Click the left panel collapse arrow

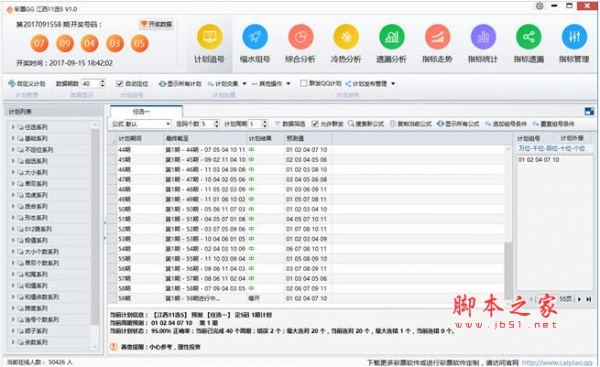click(105, 223)
